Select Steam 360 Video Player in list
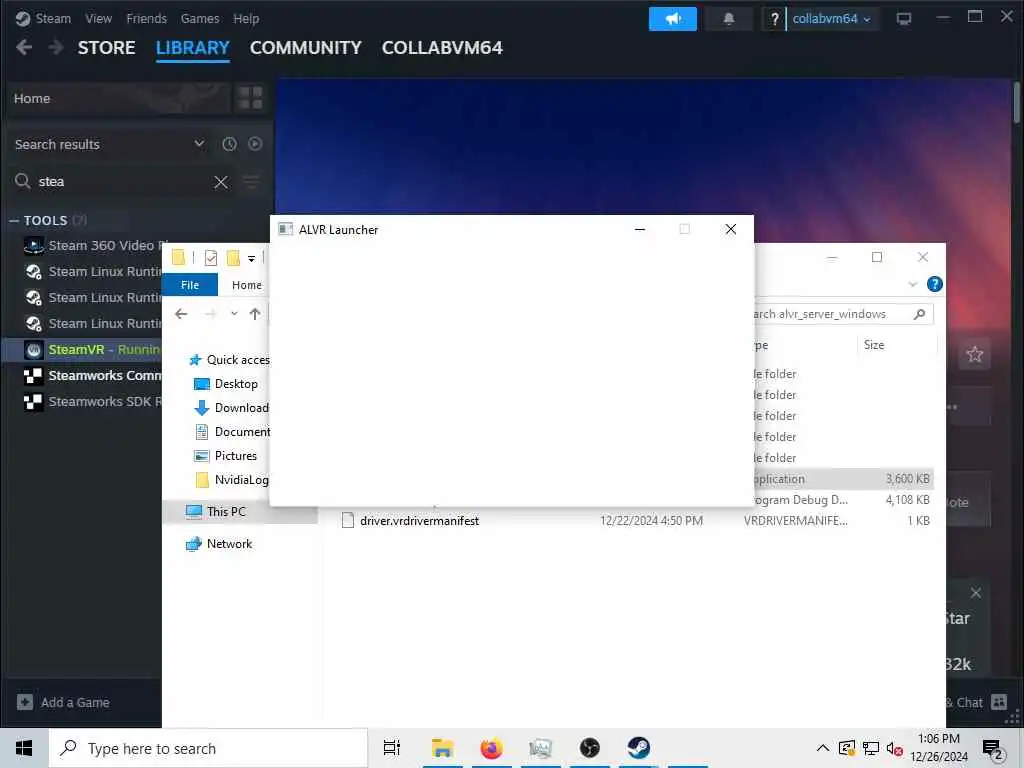This screenshot has width=1024, height=768. (91, 246)
